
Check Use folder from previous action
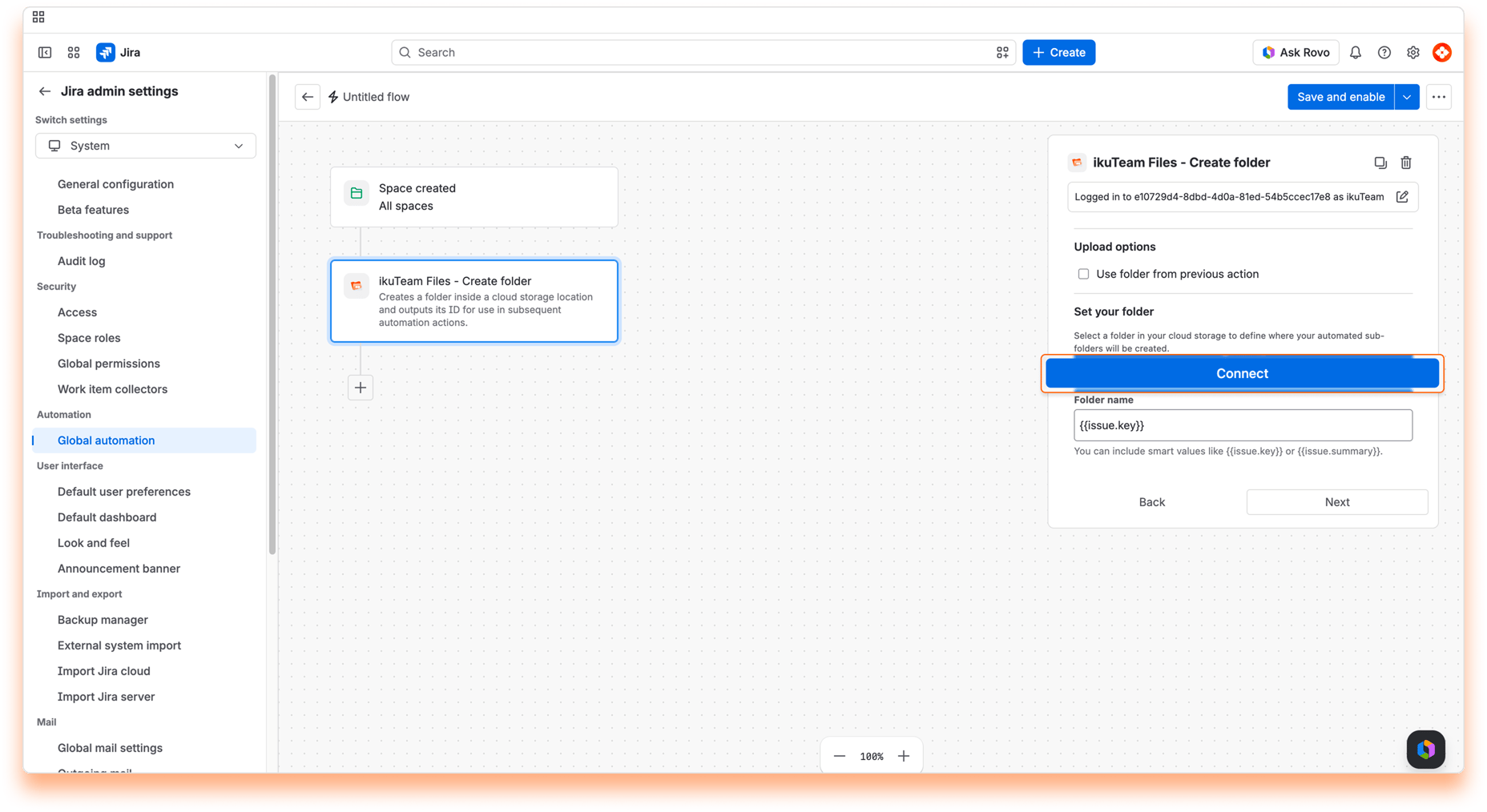click(x=1083, y=274)
